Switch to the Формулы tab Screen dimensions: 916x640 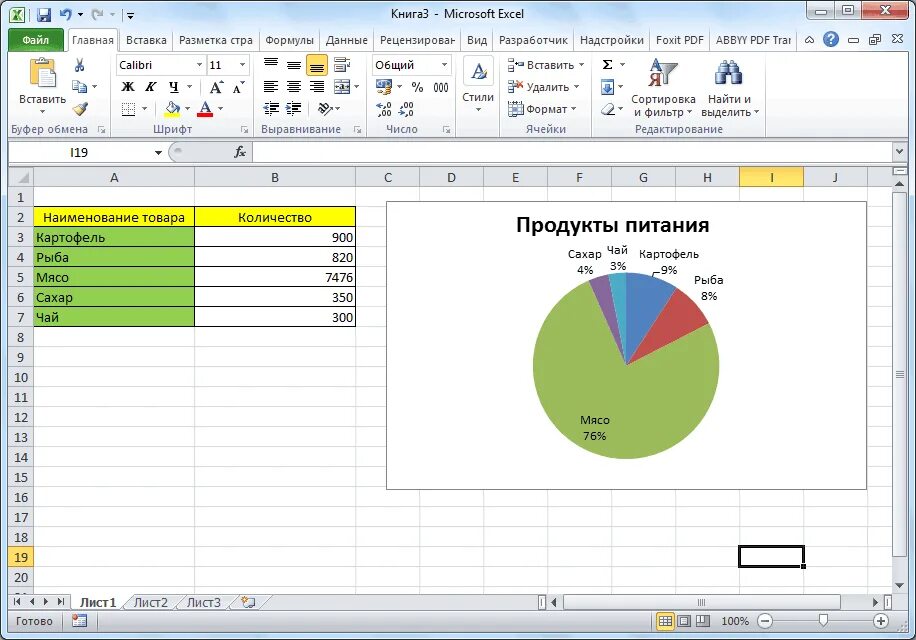[289, 40]
